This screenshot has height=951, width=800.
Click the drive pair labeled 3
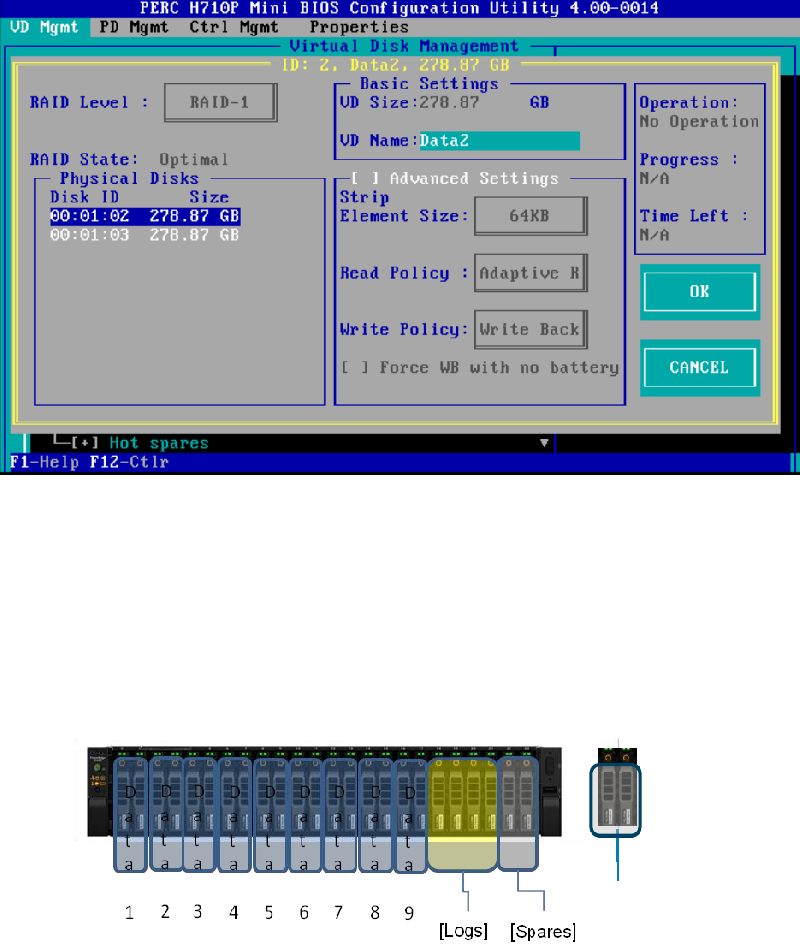click(200, 815)
